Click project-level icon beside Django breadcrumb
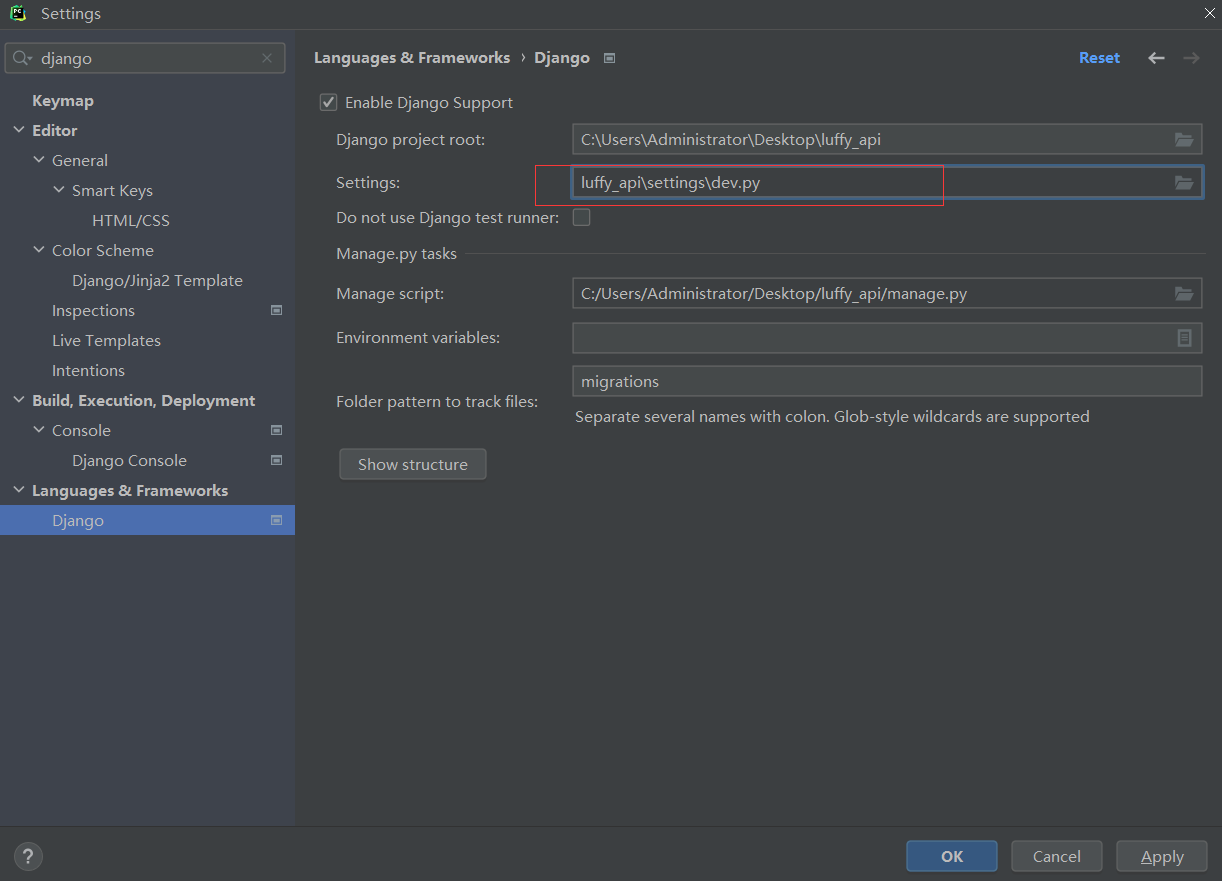Screen dimensions: 1222x881 610,58
